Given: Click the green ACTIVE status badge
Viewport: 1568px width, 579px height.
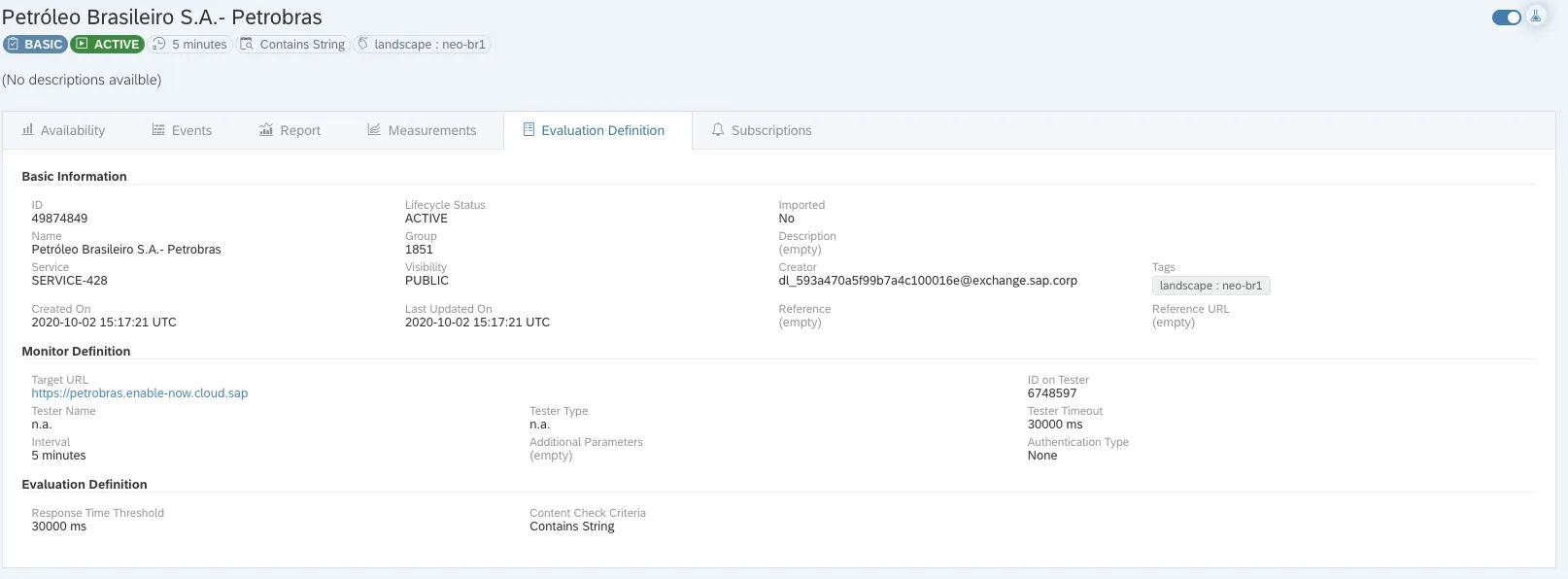Looking at the screenshot, I should tap(107, 44).
